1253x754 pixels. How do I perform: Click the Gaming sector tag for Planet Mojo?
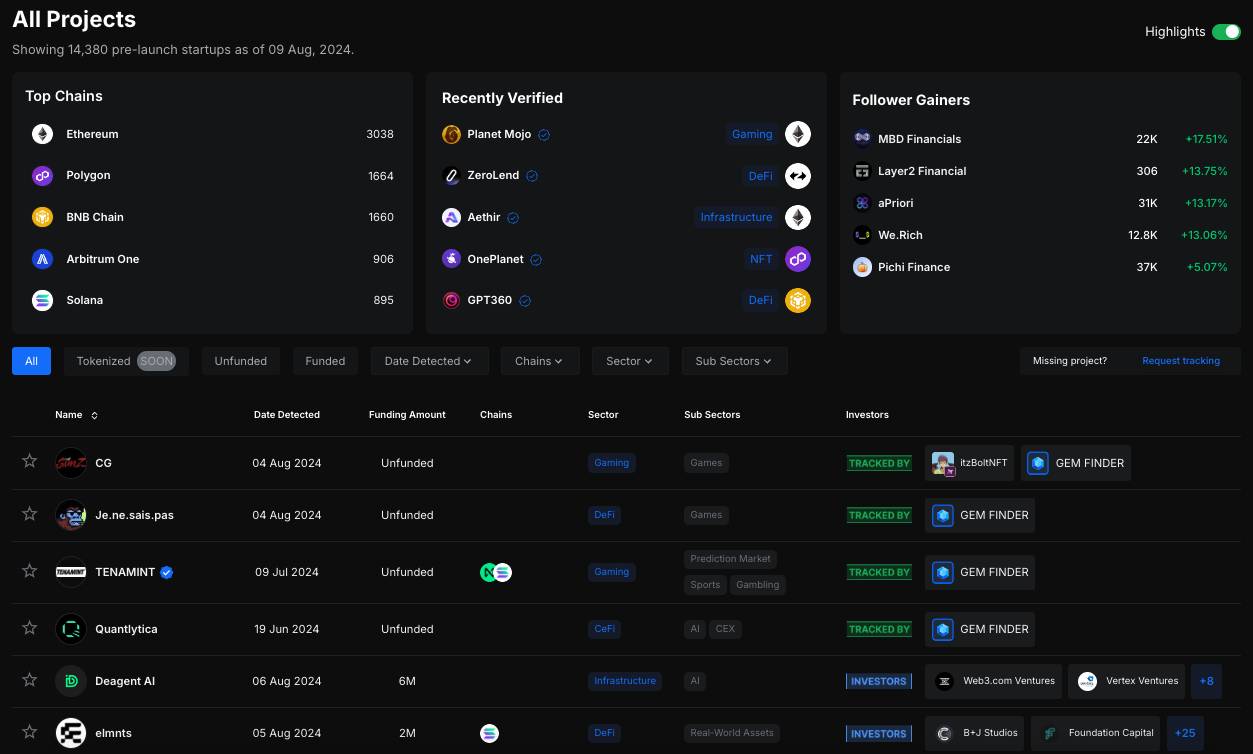[752, 134]
